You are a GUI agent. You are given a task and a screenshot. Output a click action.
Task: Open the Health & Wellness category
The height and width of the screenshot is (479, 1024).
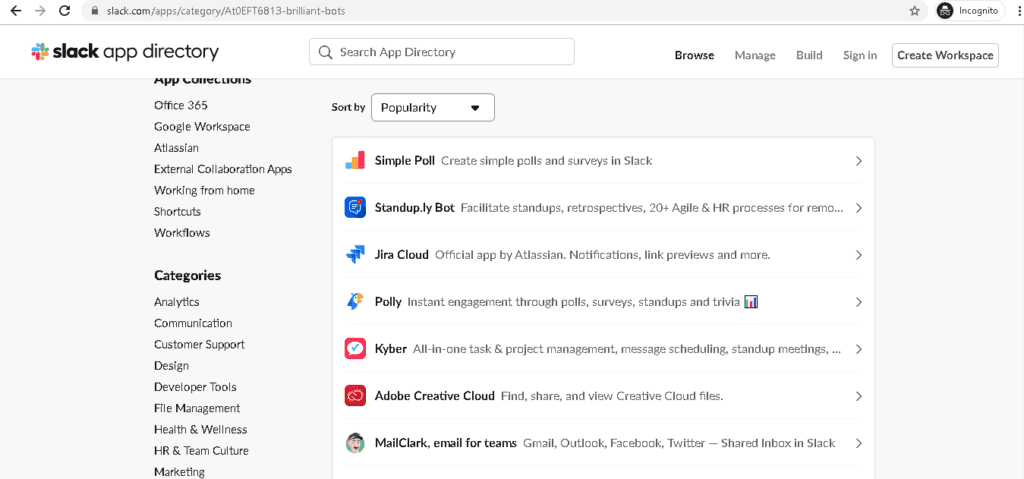coord(200,429)
